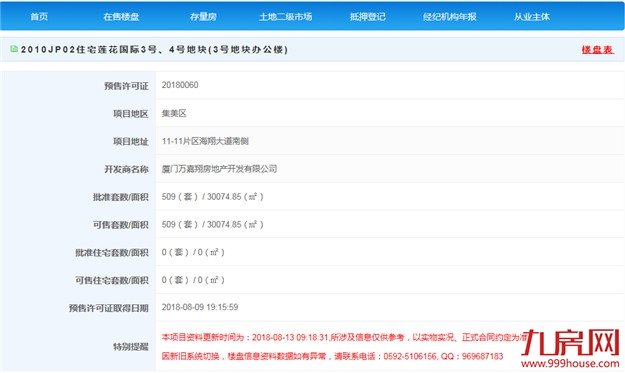
Task: Select the 批准套数/面积 label
Action: click(x=121, y=197)
